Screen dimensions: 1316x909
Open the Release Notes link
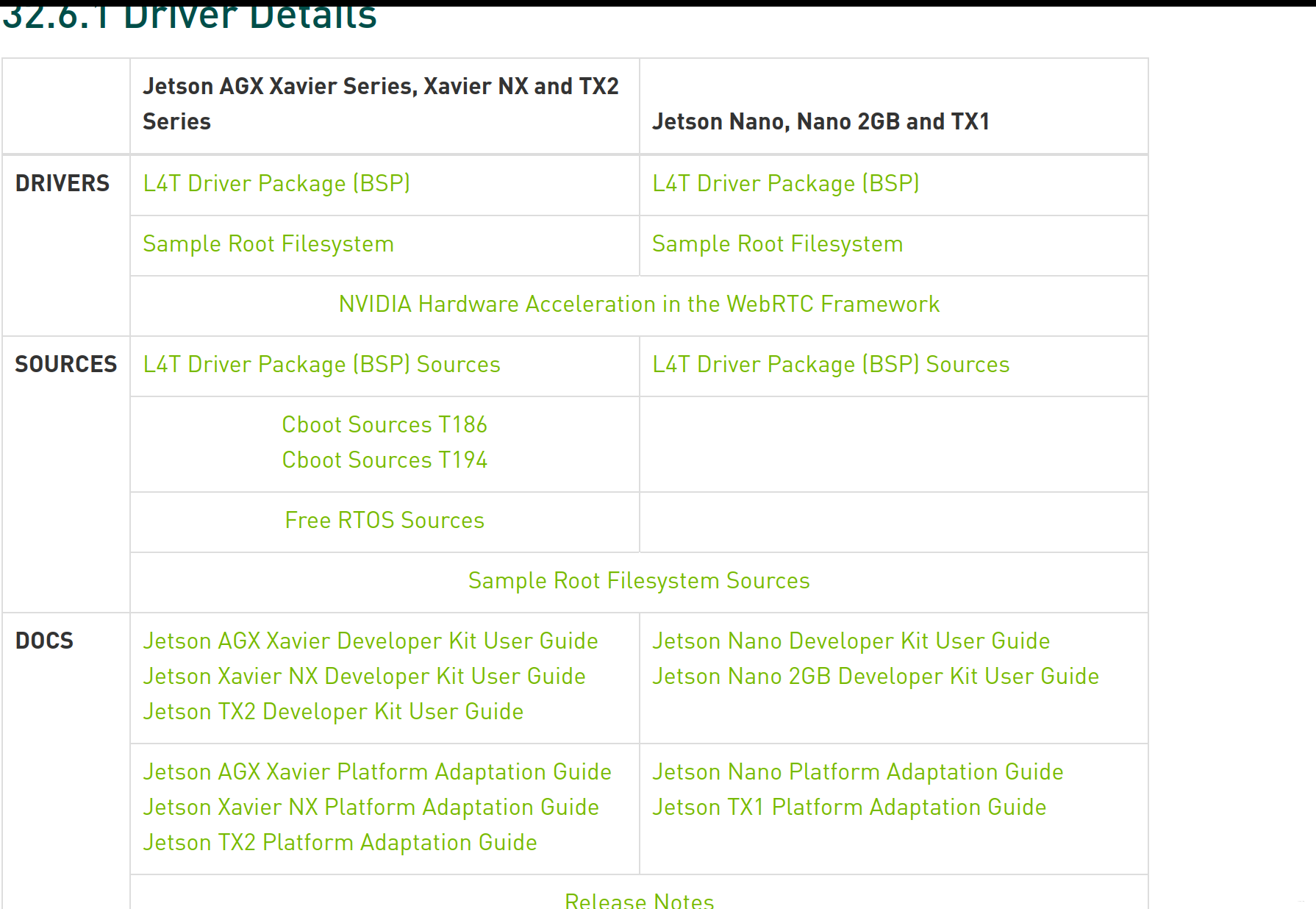pos(639,900)
